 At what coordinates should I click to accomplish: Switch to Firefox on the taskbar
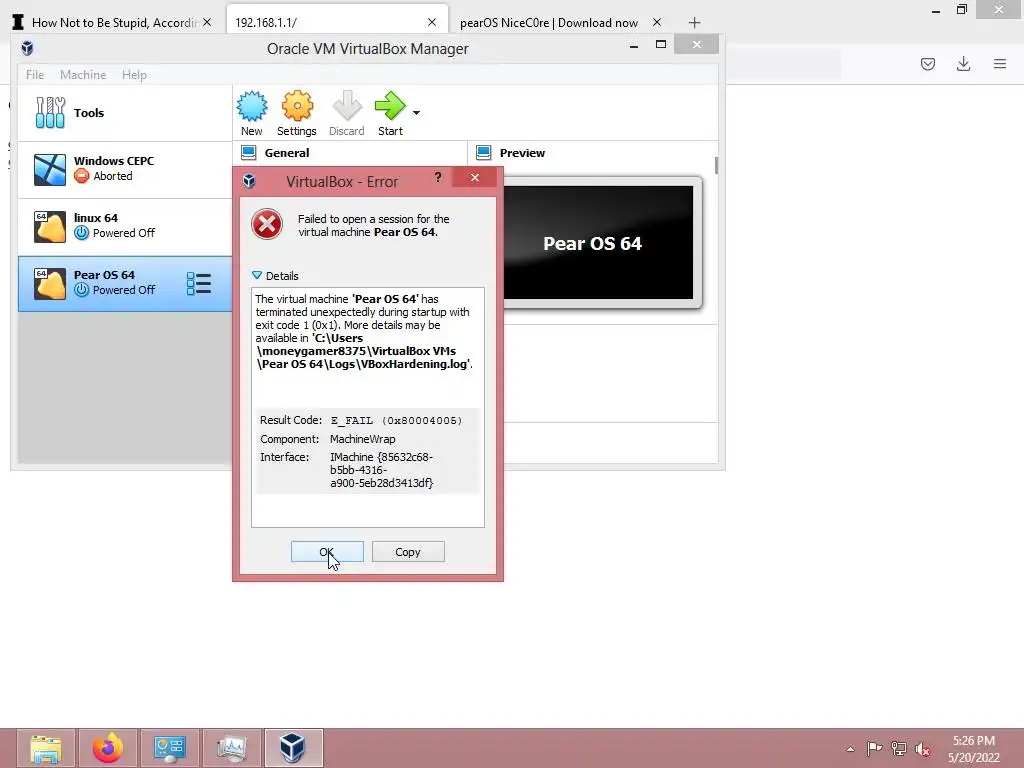coord(108,748)
